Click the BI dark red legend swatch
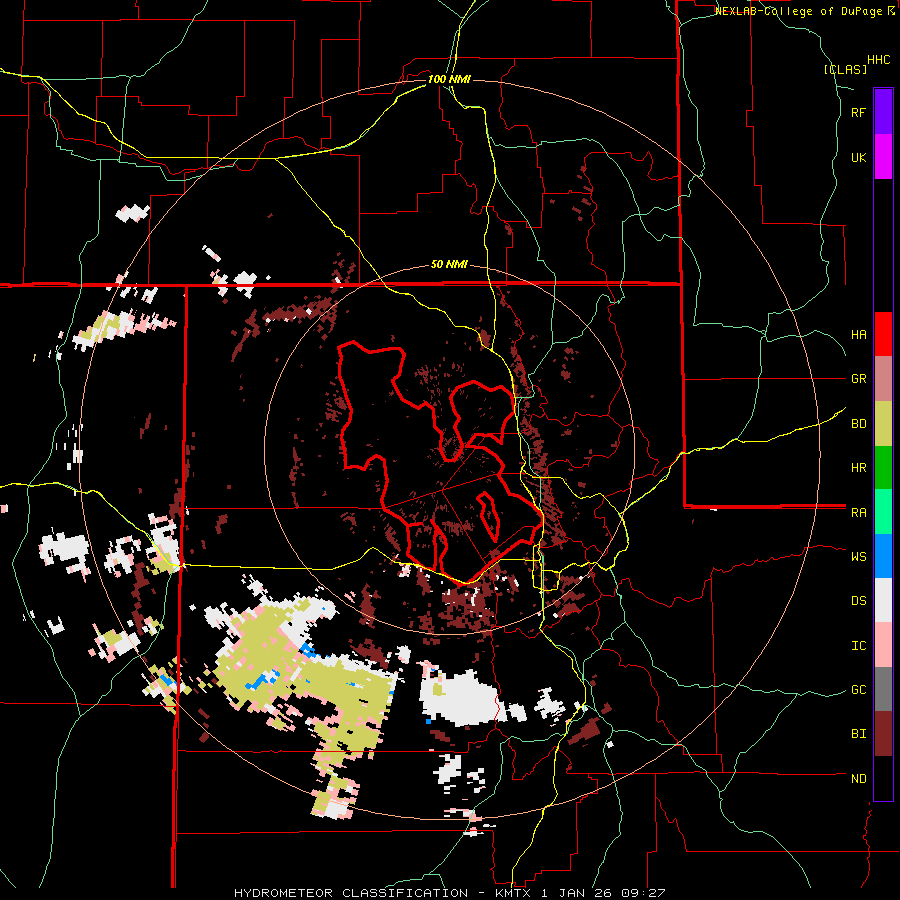Screen dimensions: 900x900 point(883,734)
